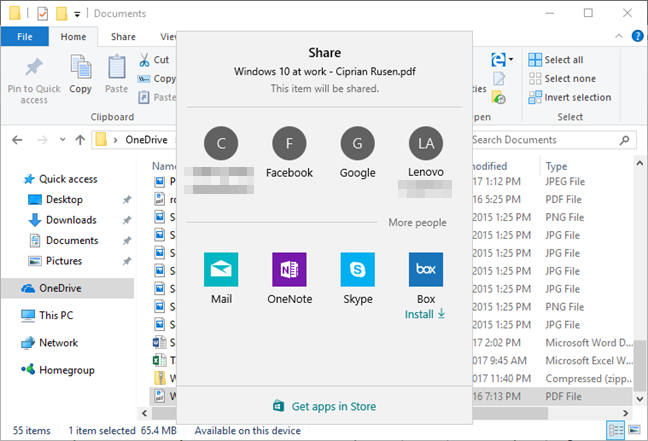Screen dimensions: 648x441
Task: Click Install under the Box app
Action: click(x=425, y=314)
